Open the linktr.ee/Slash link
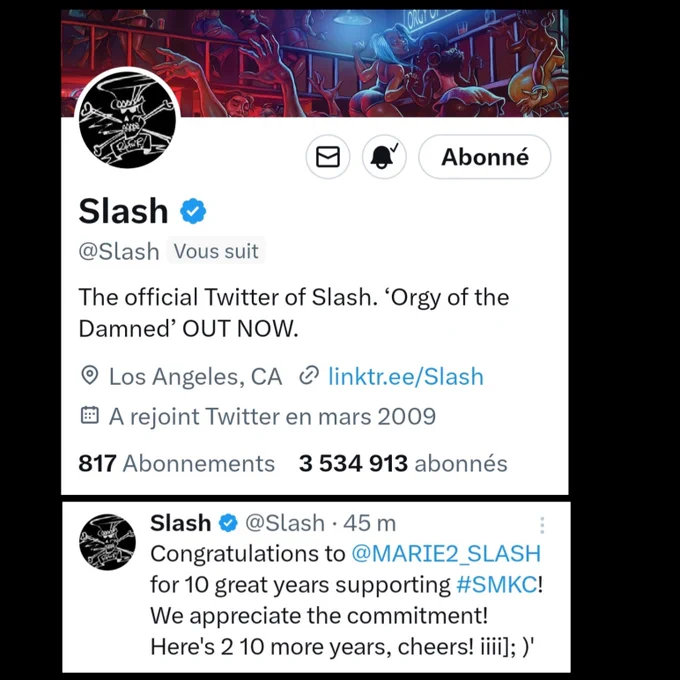680x680 pixels. (406, 376)
